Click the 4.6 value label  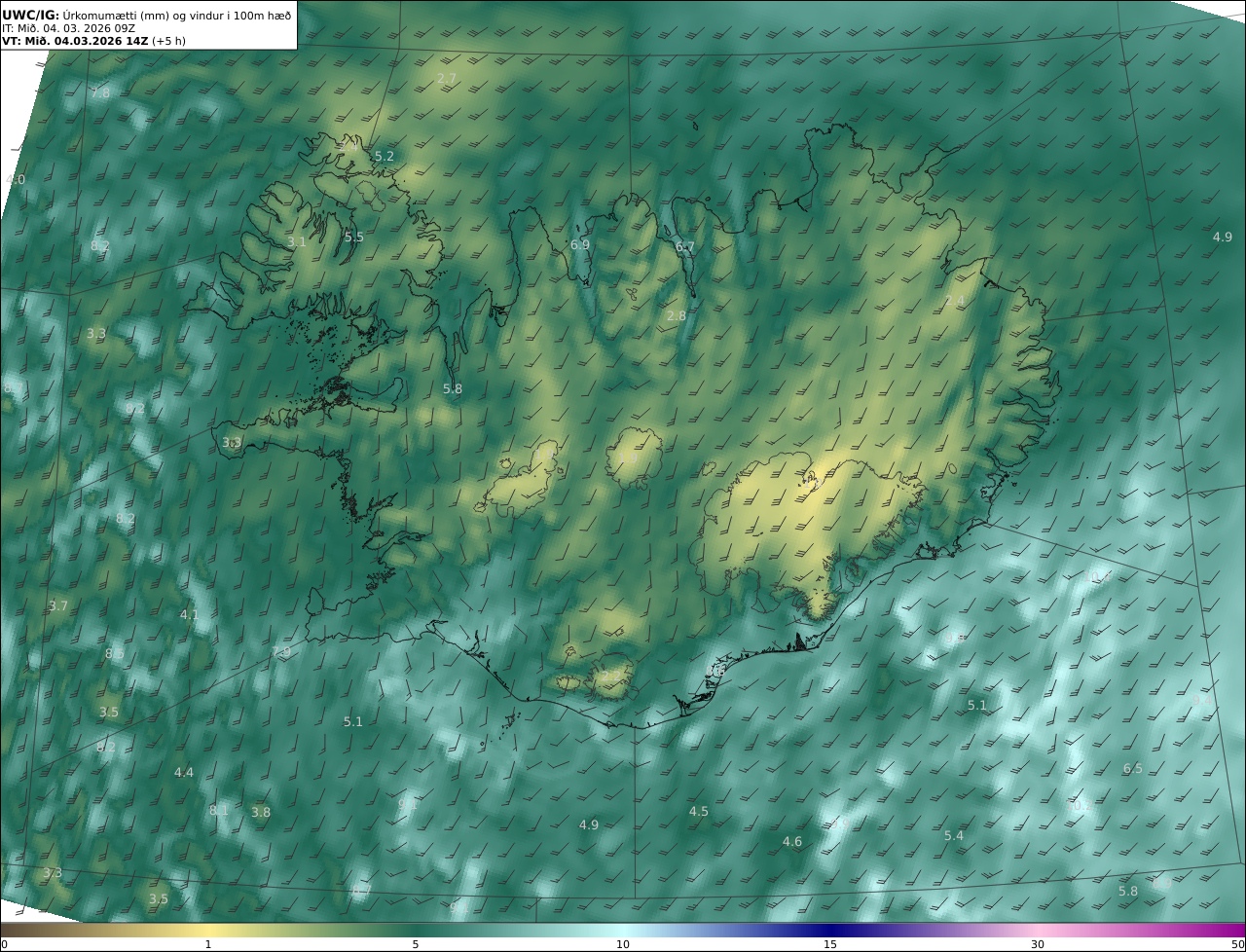click(x=792, y=841)
